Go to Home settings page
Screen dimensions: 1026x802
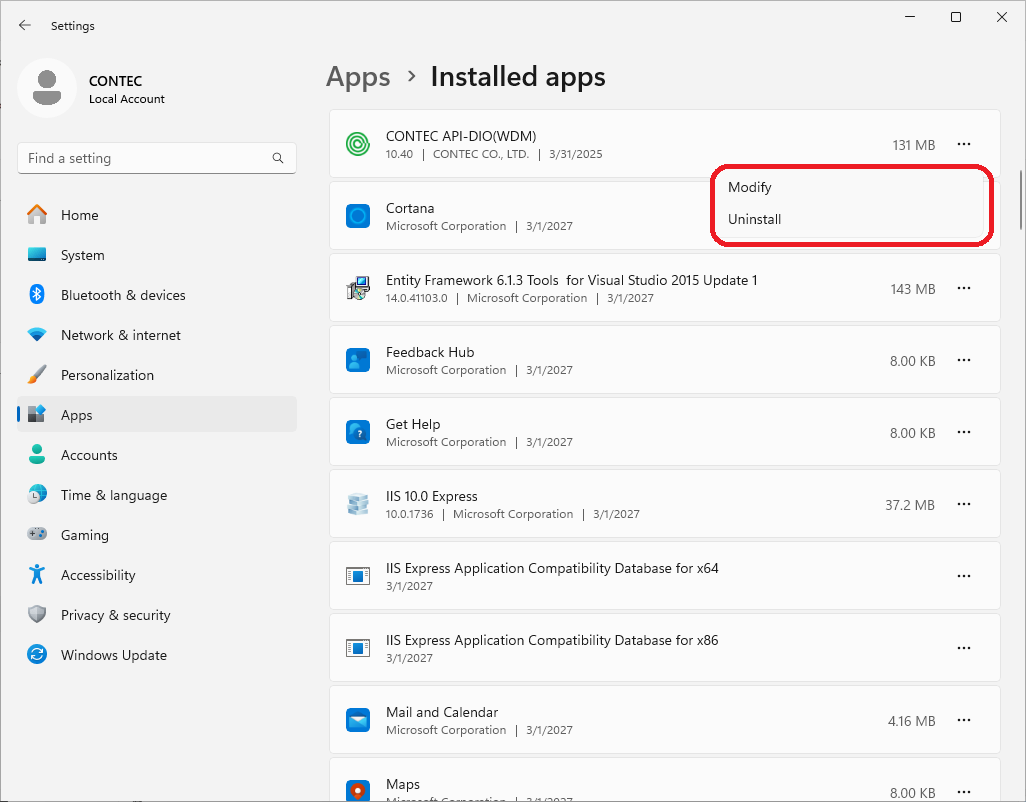(x=157, y=215)
